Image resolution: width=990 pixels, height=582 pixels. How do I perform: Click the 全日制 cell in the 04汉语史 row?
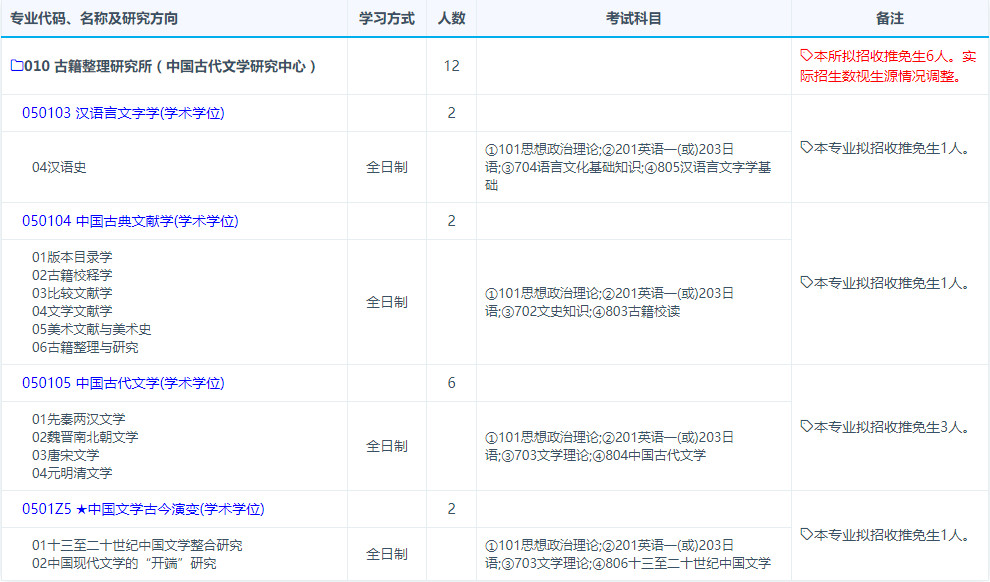(x=387, y=167)
